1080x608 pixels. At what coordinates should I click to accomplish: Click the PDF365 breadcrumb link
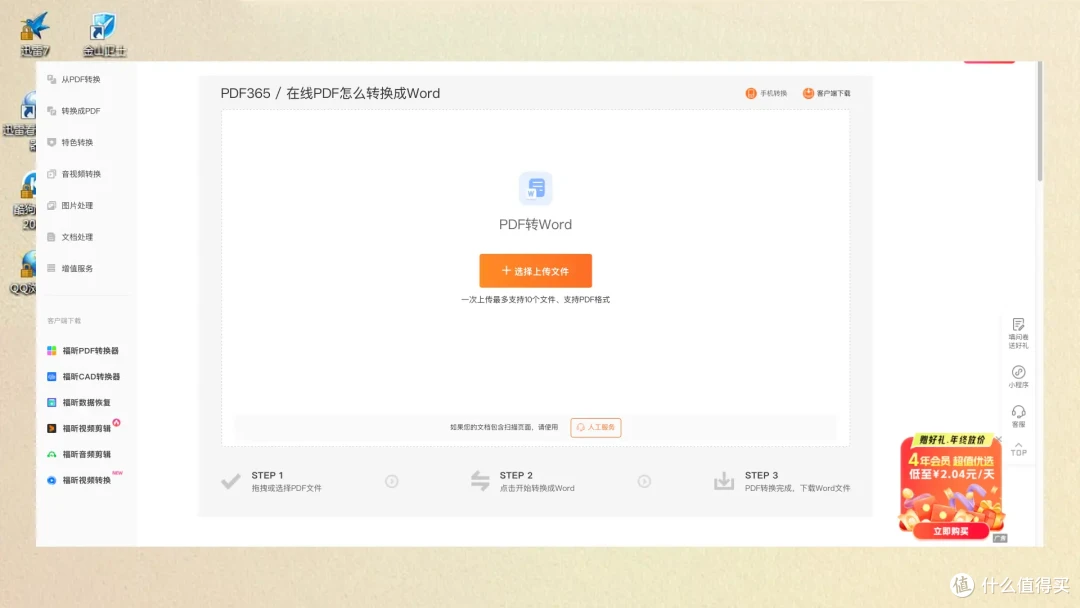tap(245, 94)
